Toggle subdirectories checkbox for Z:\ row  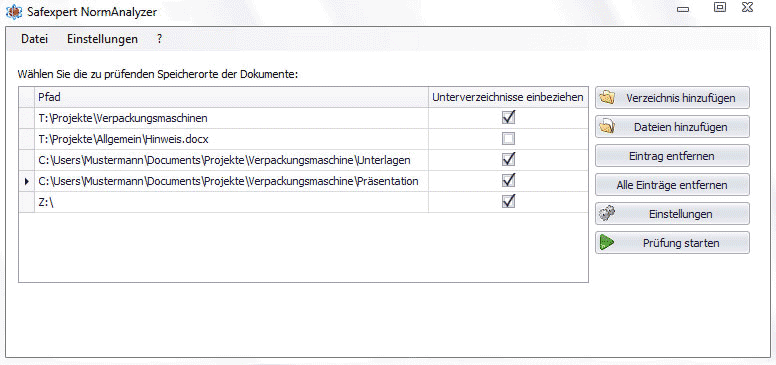click(x=508, y=202)
